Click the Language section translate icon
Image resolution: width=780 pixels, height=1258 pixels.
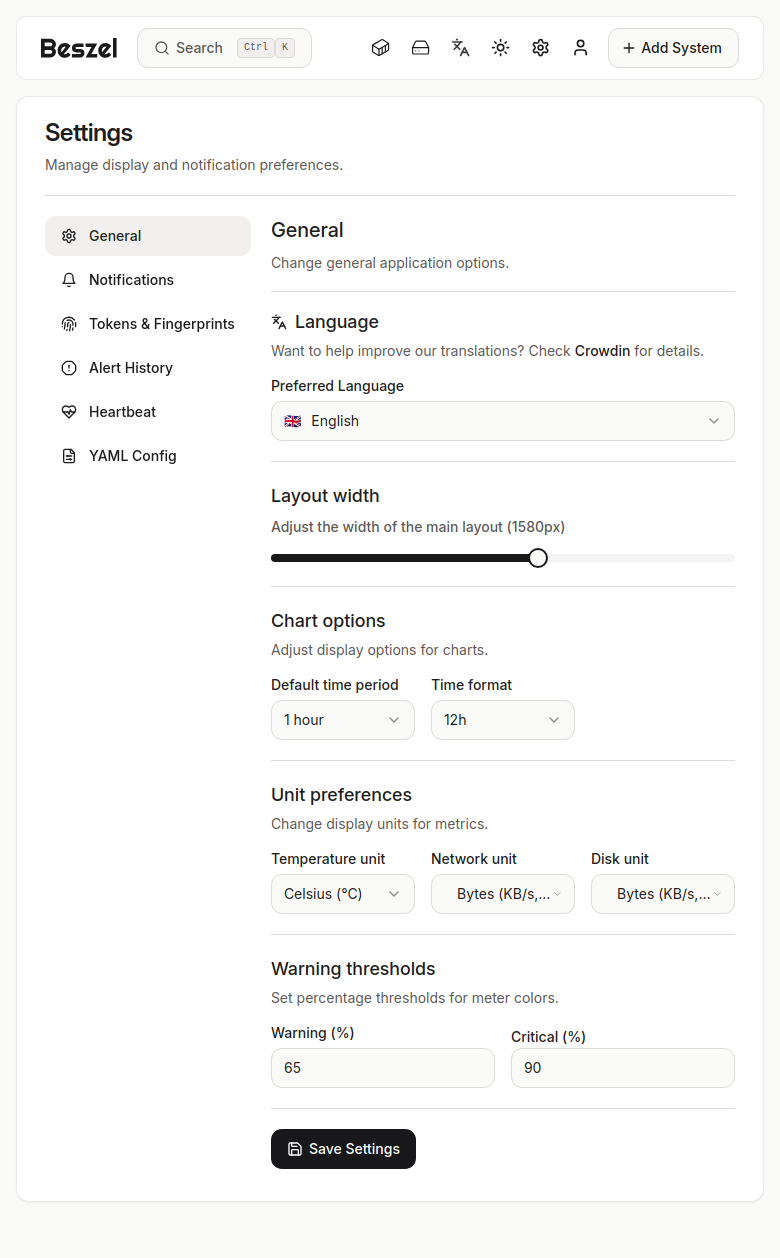(279, 322)
